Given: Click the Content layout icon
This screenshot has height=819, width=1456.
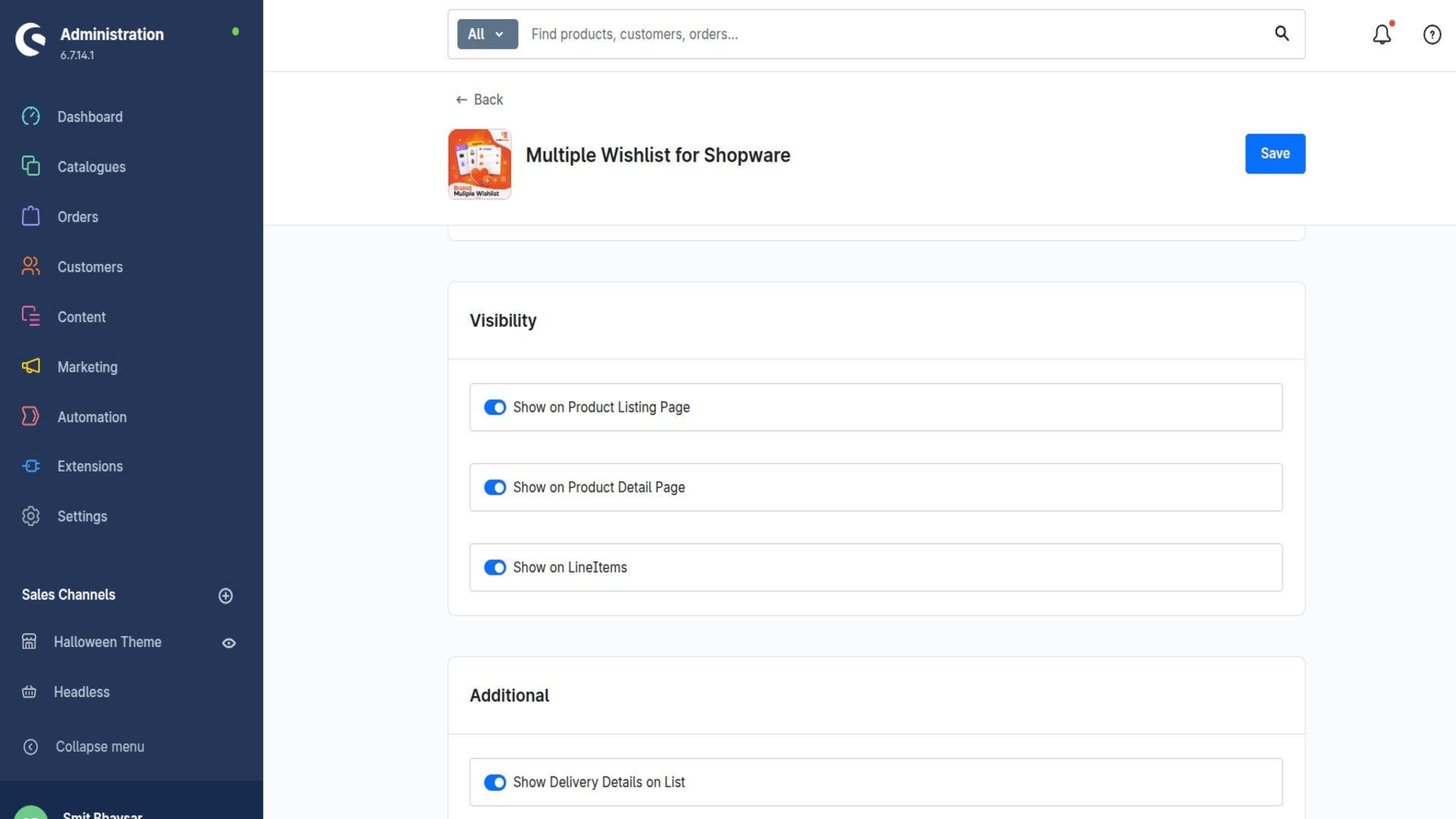Looking at the screenshot, I should point(30,316).
